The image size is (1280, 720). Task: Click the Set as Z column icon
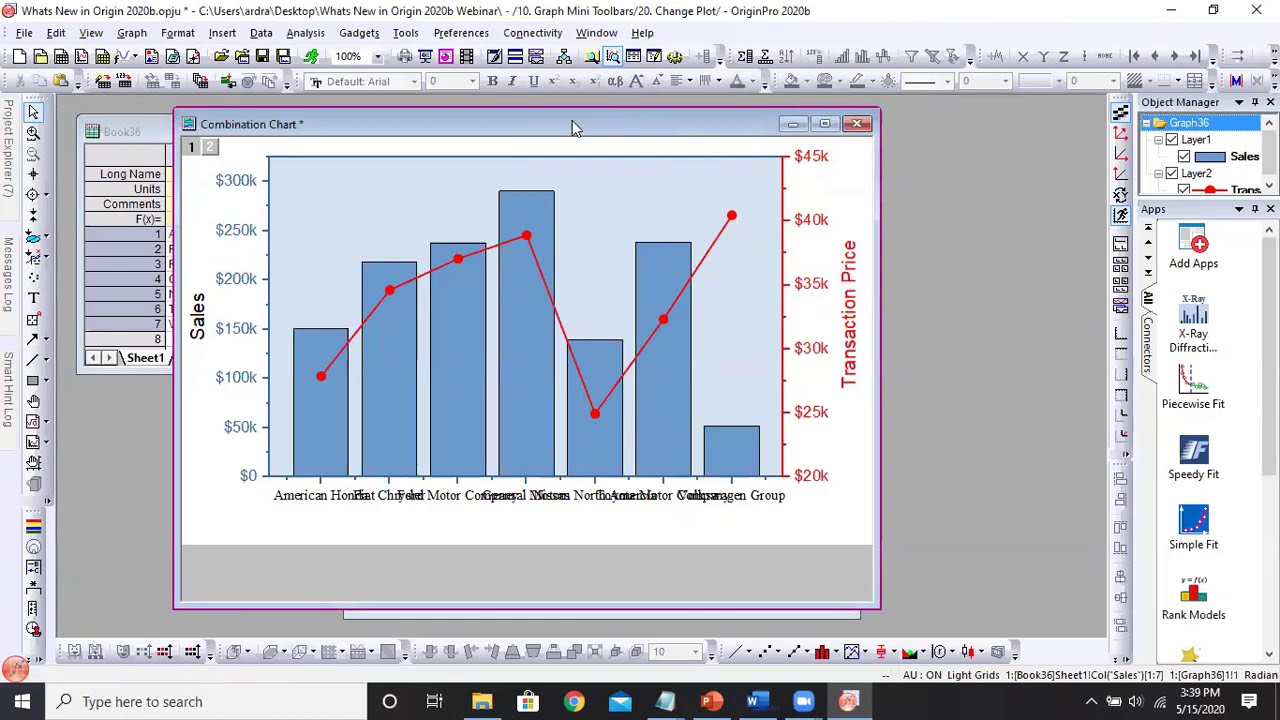[1064, 56]
